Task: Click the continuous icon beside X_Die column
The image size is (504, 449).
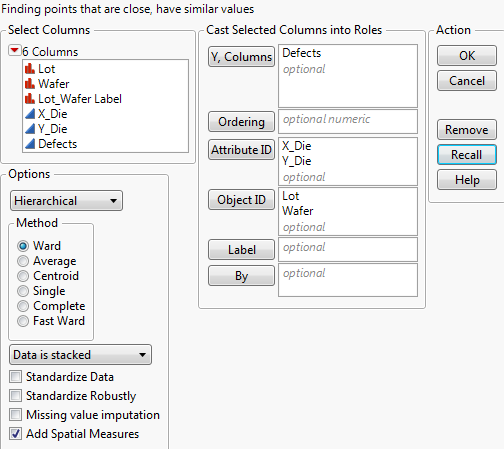Action: tap(30, 114)
